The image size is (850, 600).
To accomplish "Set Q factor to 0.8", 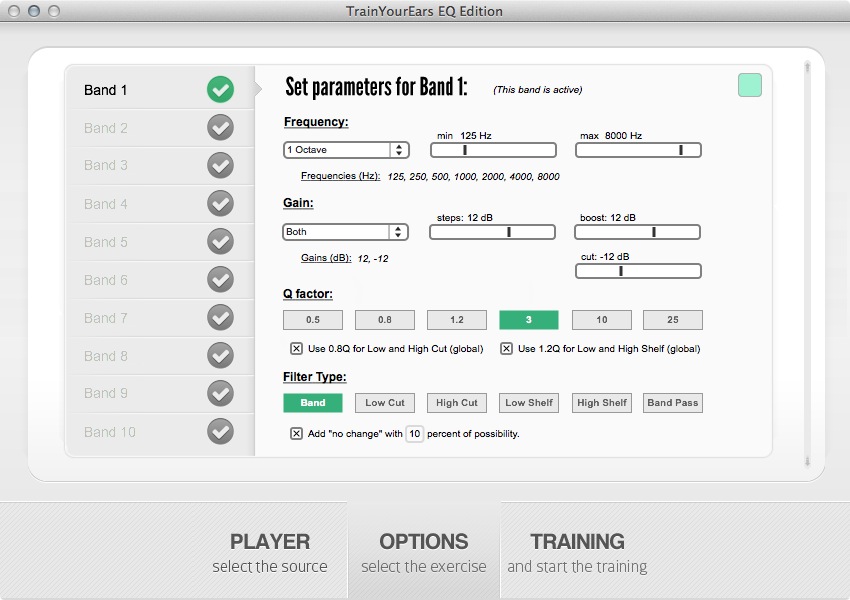I will pyautogui.click(x=385, y=320).
